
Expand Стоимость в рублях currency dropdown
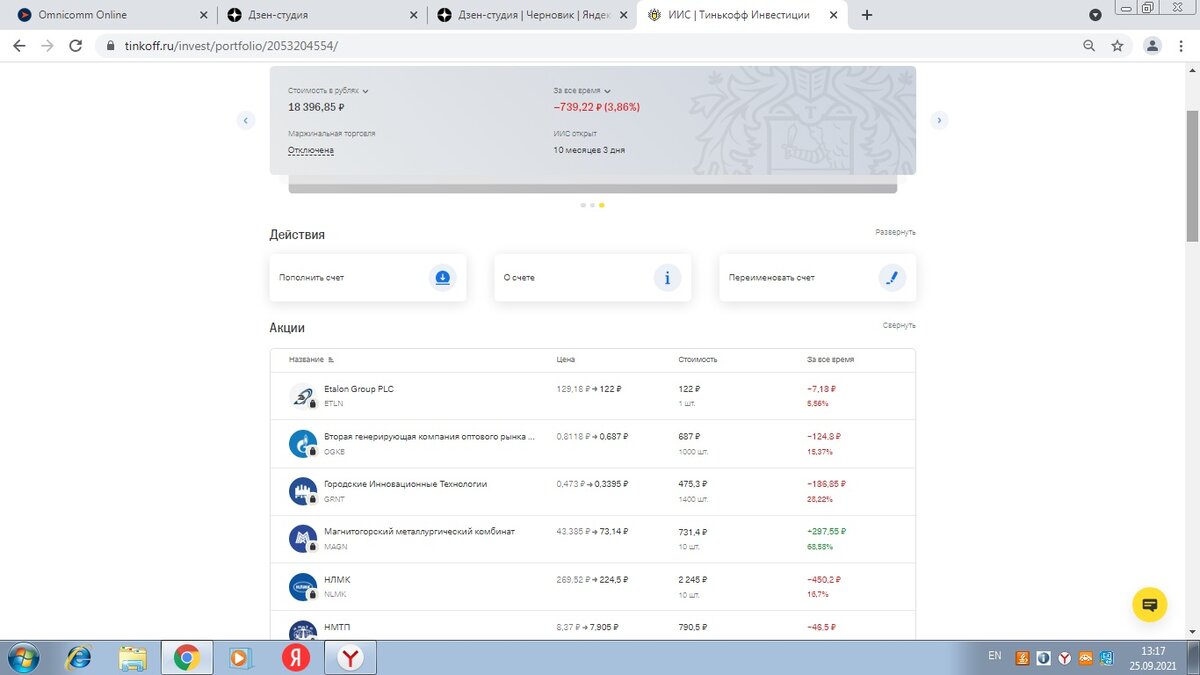(328, 90)
